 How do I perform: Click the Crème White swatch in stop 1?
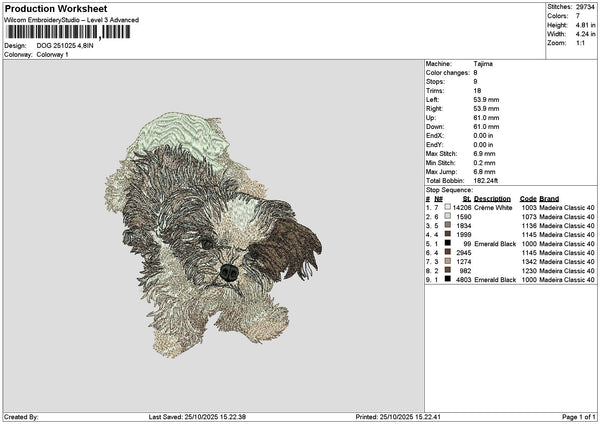(x=447, y=207)
